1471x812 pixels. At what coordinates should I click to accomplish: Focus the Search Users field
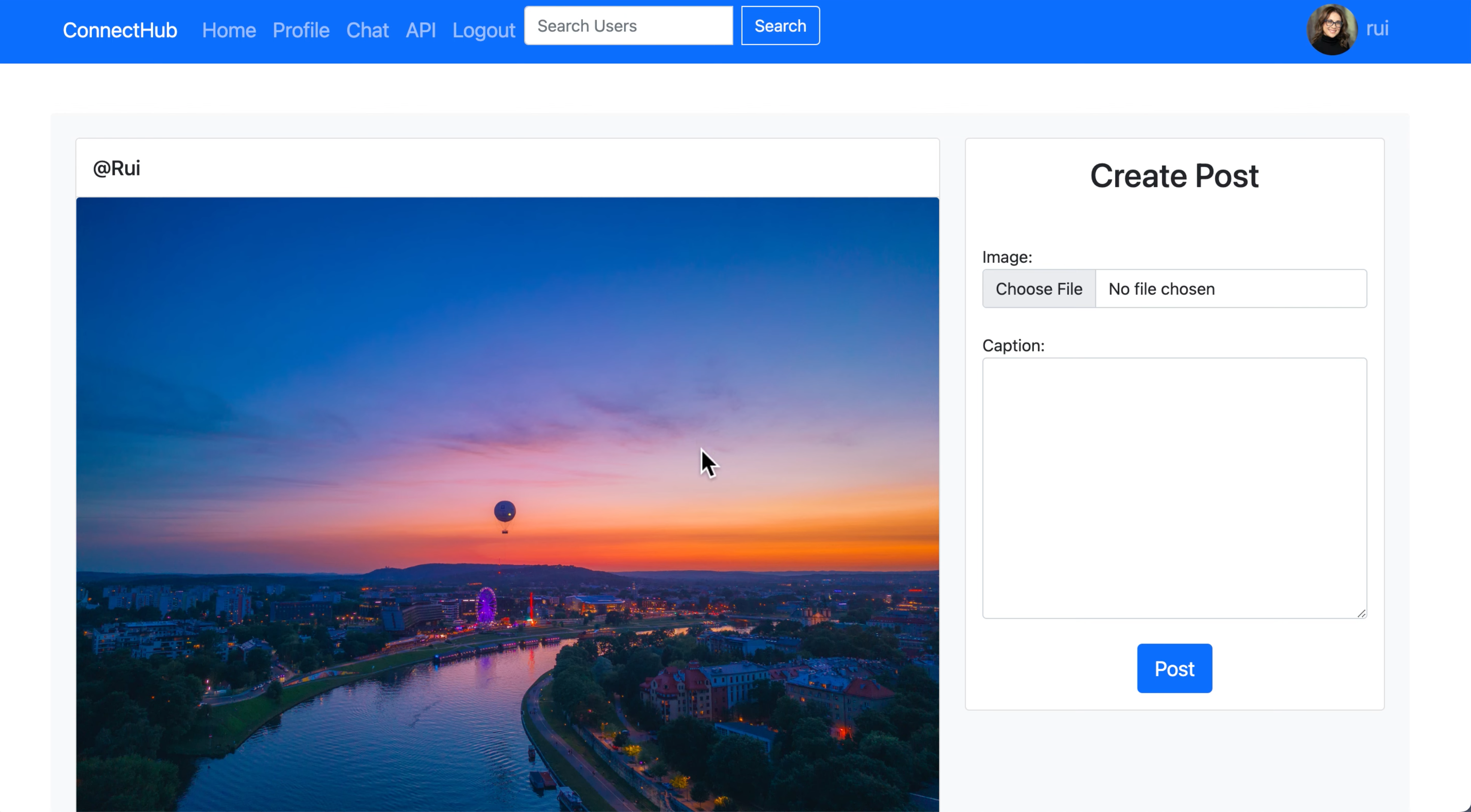pos(628,26)
